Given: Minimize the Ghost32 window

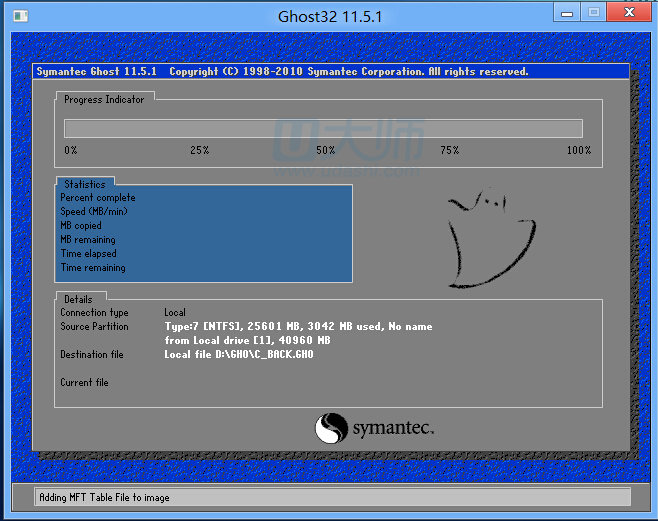Looking at the screenshot, I should point(566,13).
